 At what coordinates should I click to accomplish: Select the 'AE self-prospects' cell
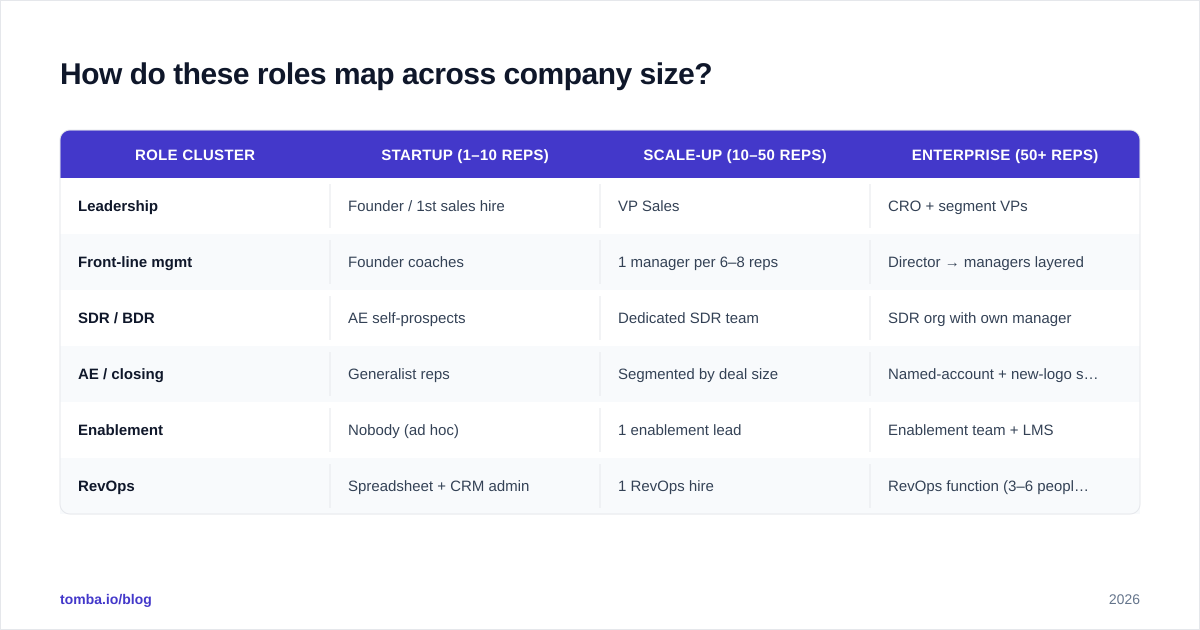point(465,318)
